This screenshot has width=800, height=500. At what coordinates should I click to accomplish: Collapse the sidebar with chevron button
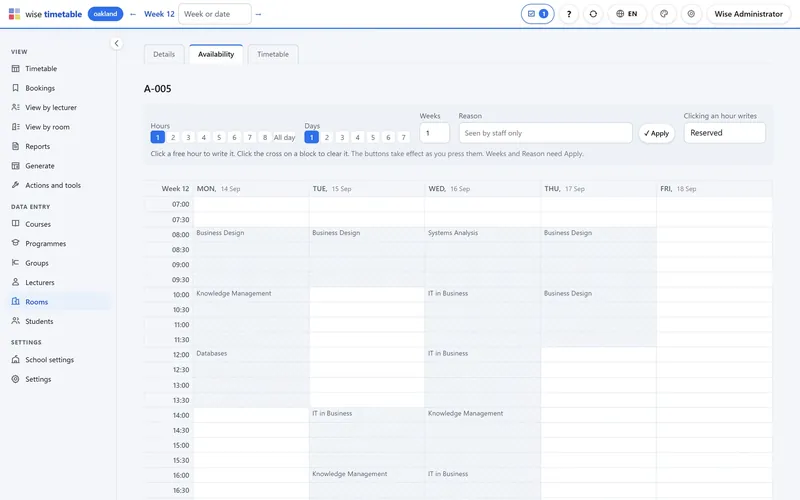point(116,43)
